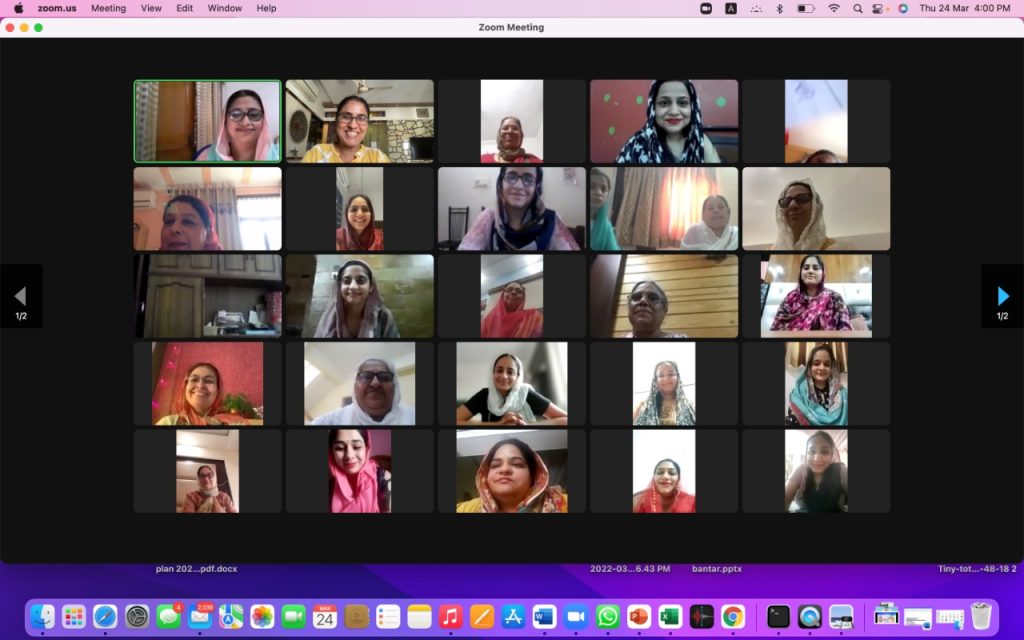Click the Zoom camera status menu bar icon
The width and height of the screenshot is (1024, 640).
point(706,8)
